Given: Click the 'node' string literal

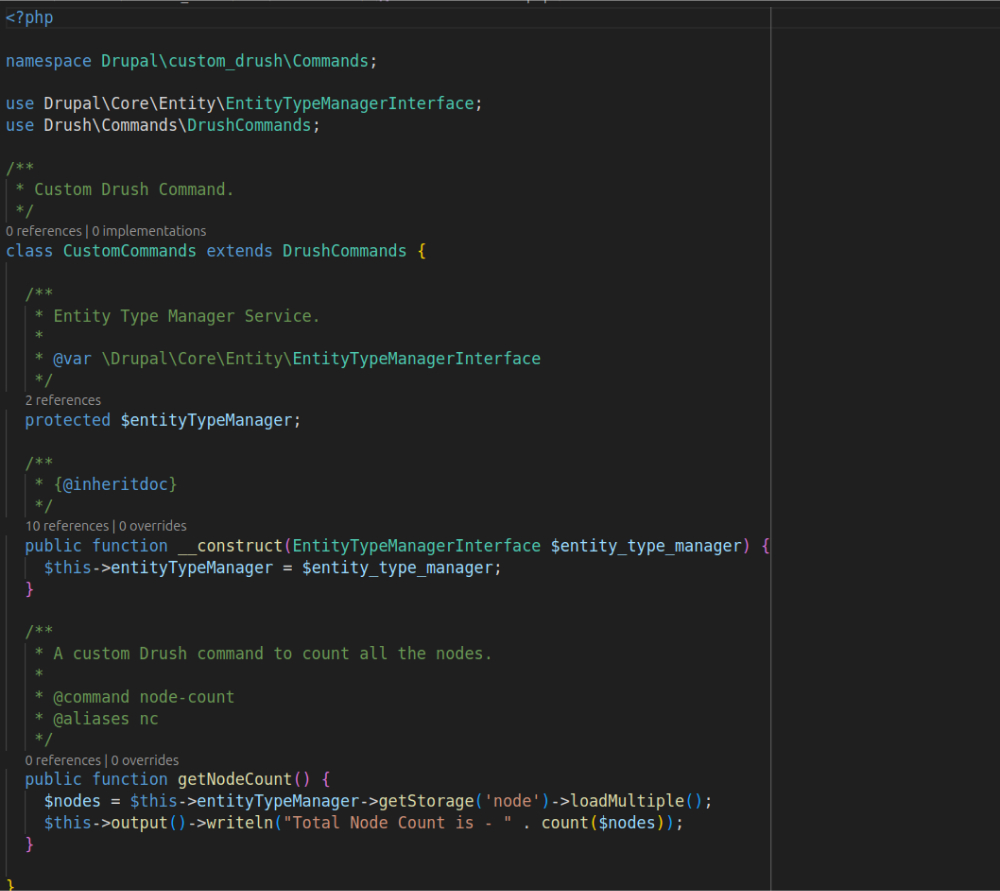Looking at the screenshot, I should tap(512, 801).
